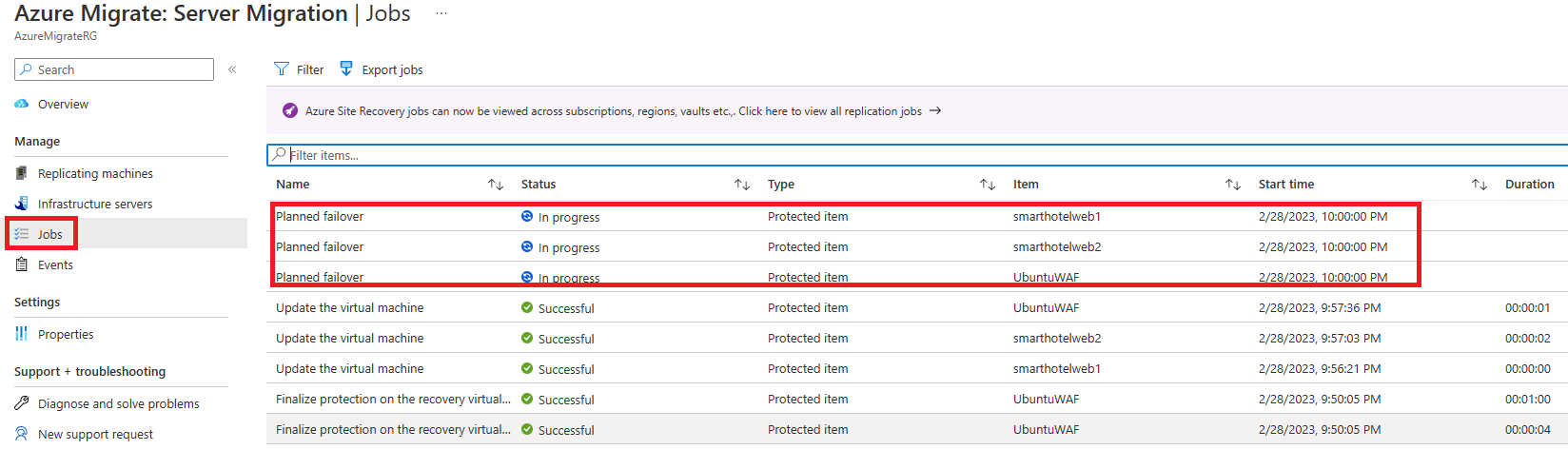Image resolution: width=1568 pixels, height=450 pixels.
Task: Sort jobs by Start time arrows
Action: point(1480,185)
